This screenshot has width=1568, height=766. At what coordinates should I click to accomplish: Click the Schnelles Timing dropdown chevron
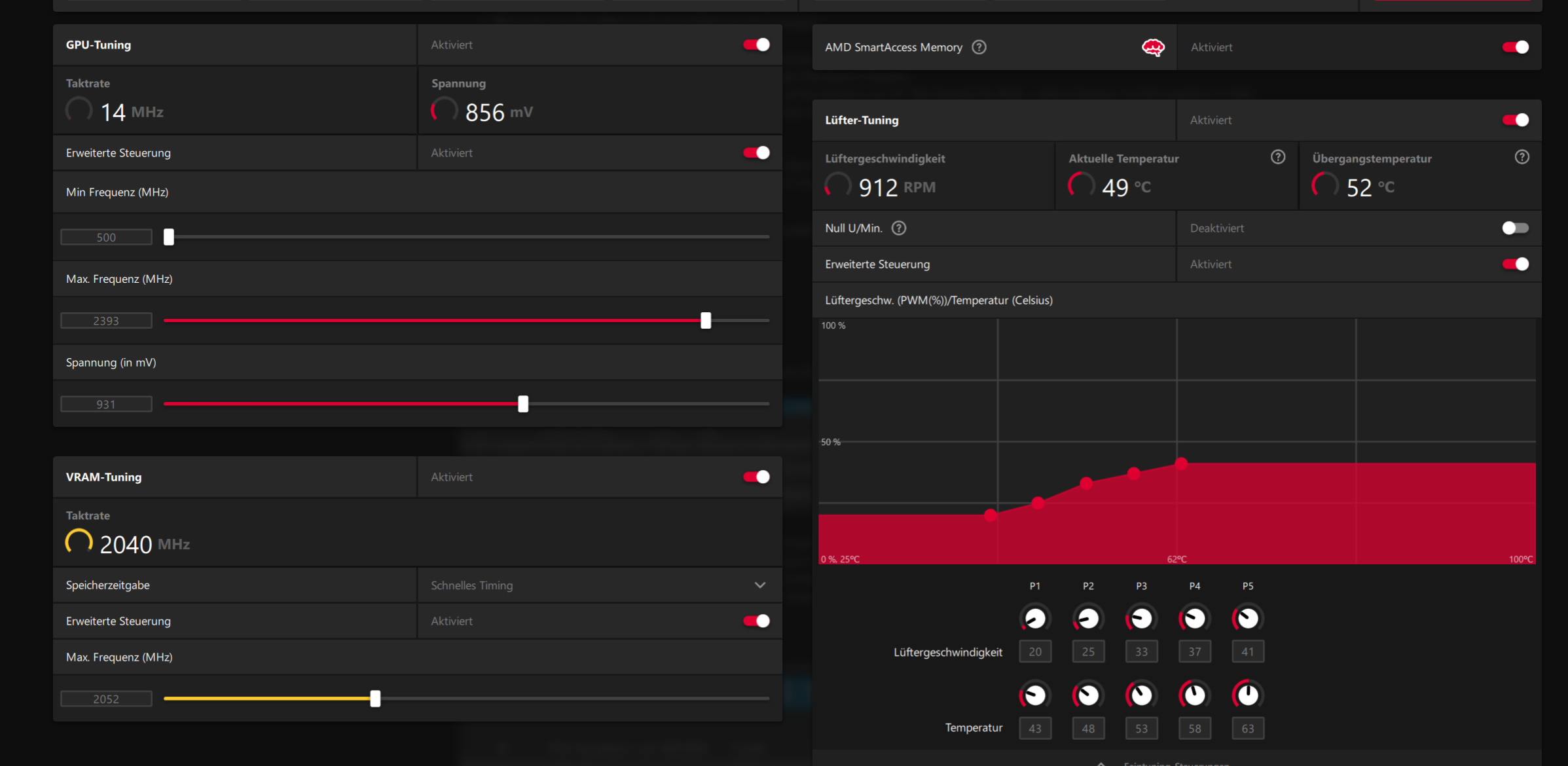point(759,585)
